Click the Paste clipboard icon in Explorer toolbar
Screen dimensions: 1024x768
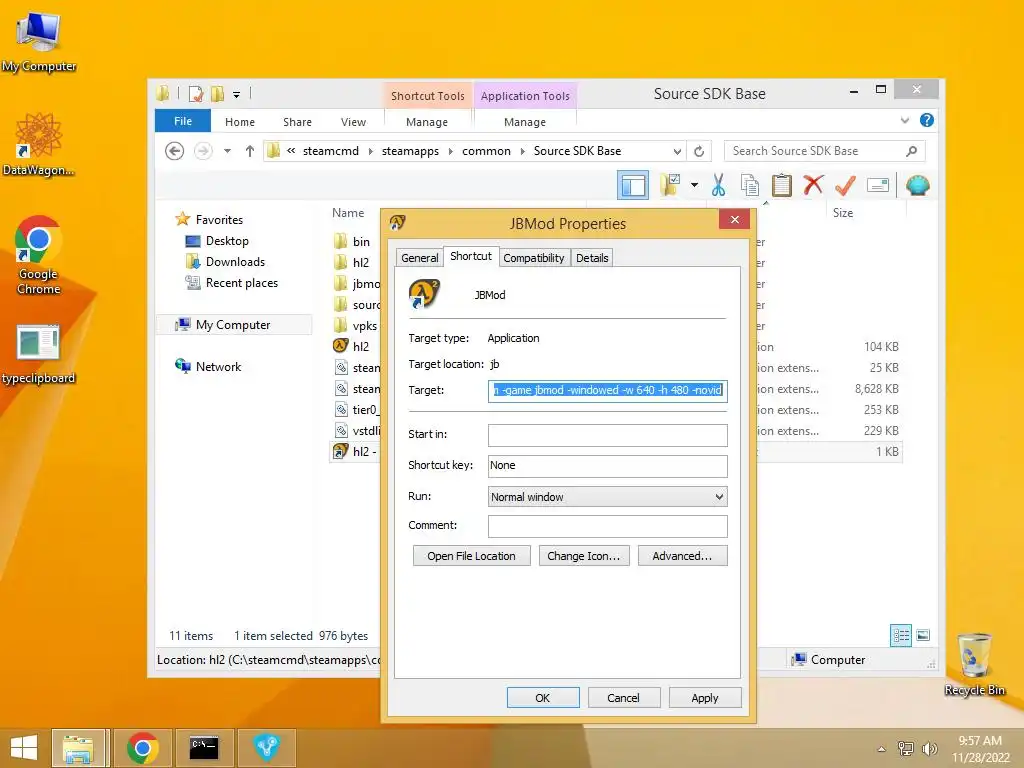[x=782, y=185]
